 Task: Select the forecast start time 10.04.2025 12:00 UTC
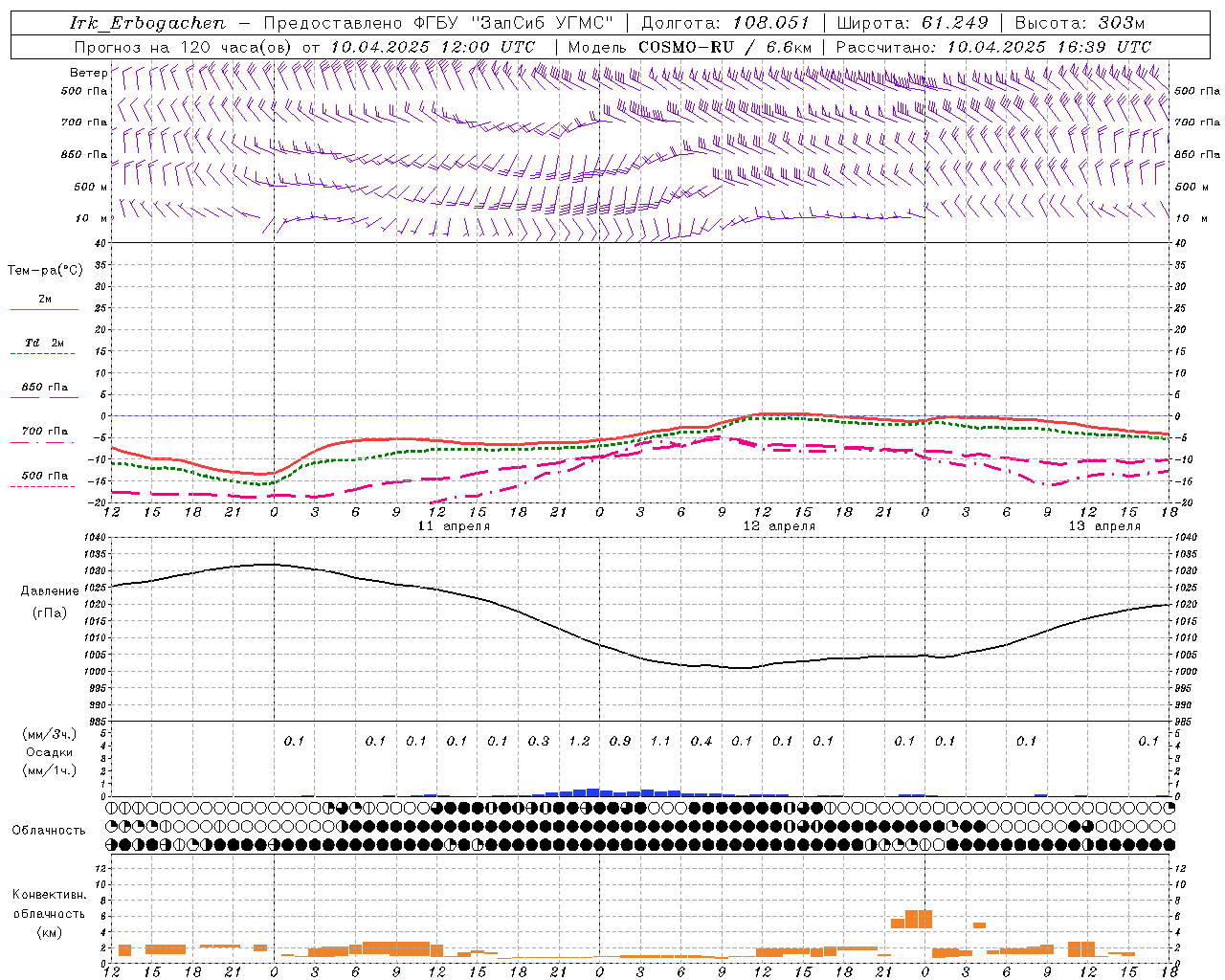433,47
